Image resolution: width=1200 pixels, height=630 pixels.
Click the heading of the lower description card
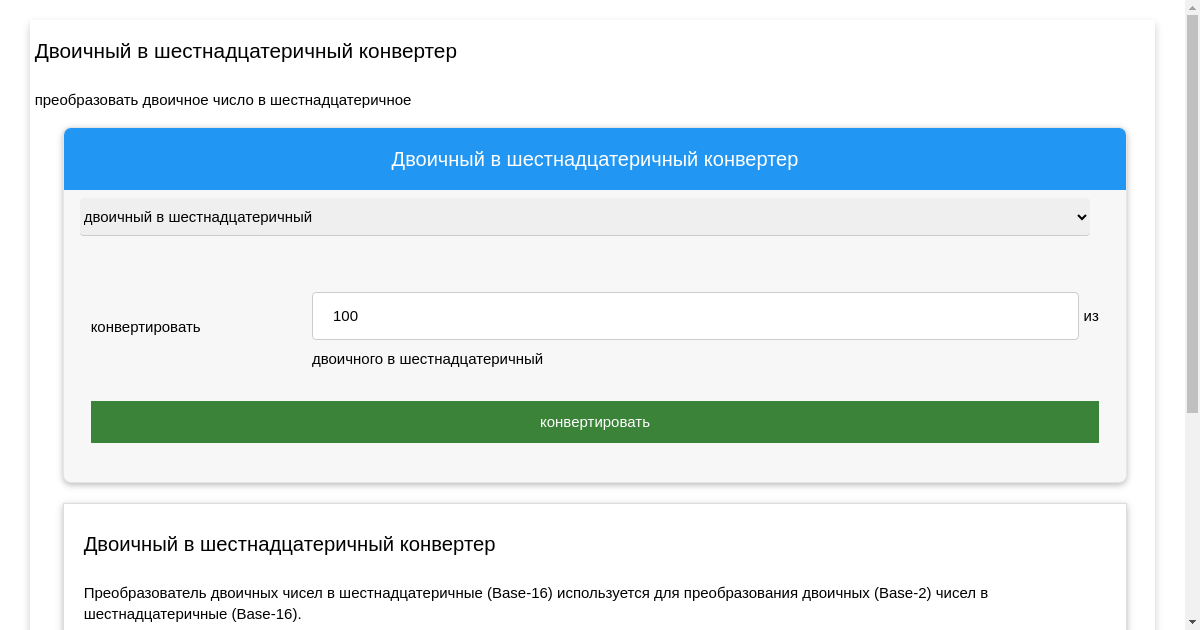289,544
